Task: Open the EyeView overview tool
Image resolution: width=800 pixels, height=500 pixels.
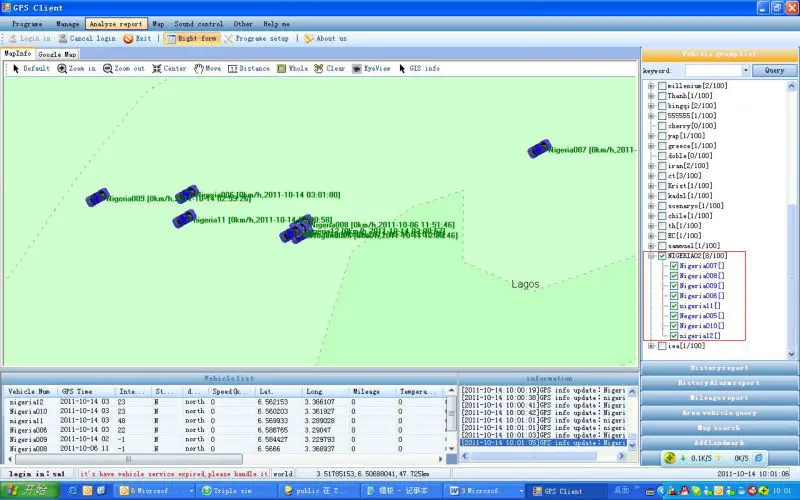Action: (371, 68)
